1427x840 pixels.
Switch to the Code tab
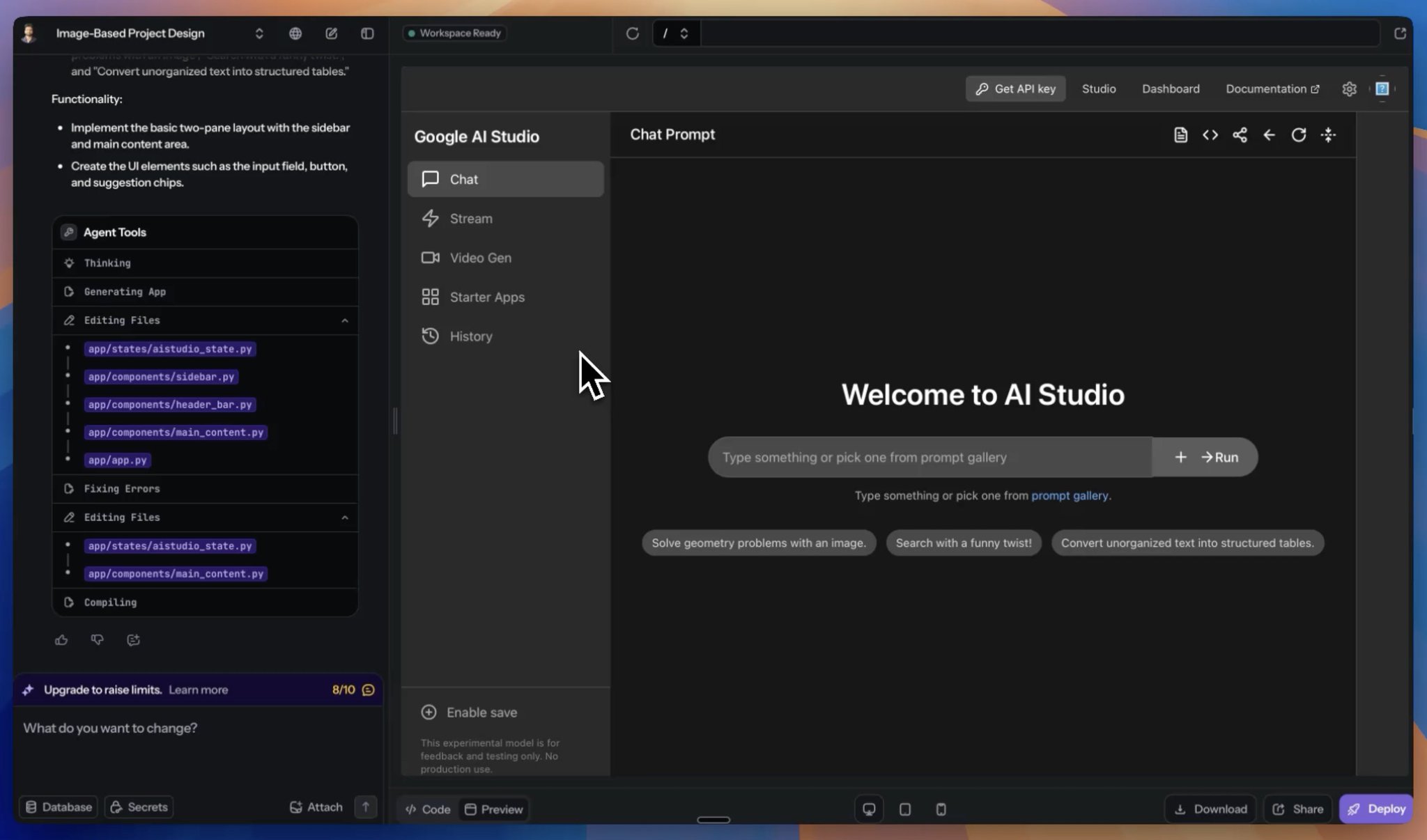(428, 809)
